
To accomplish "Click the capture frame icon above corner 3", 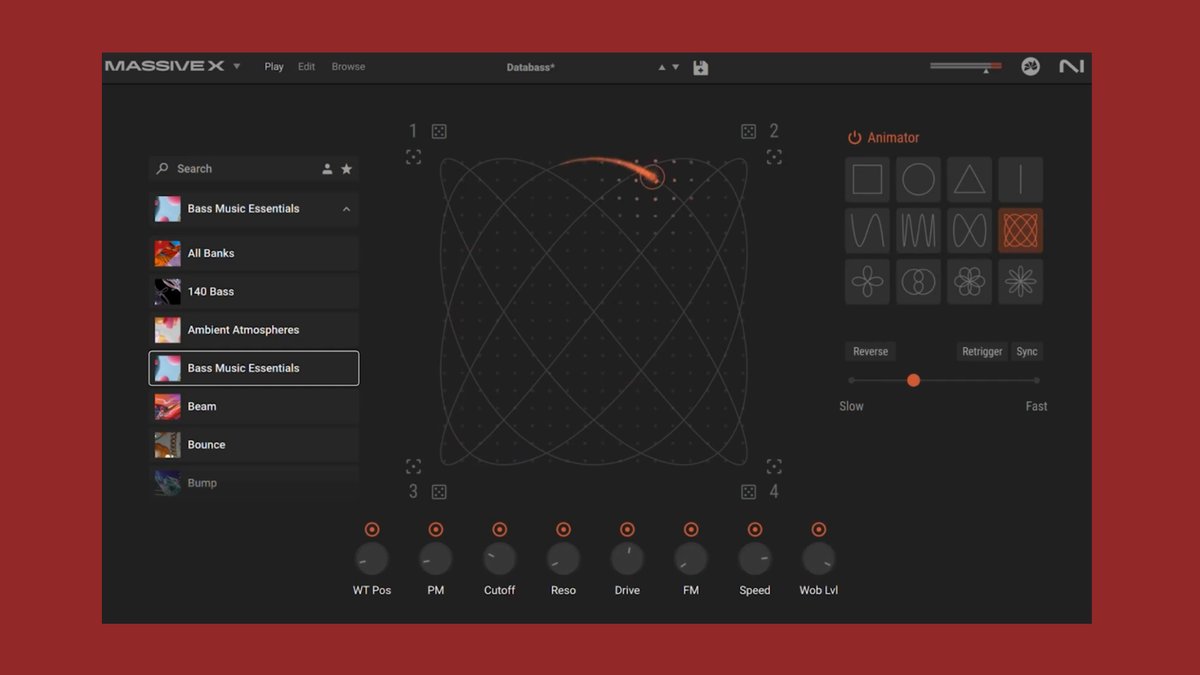I will pyautogui.click(x=413, y=466).
